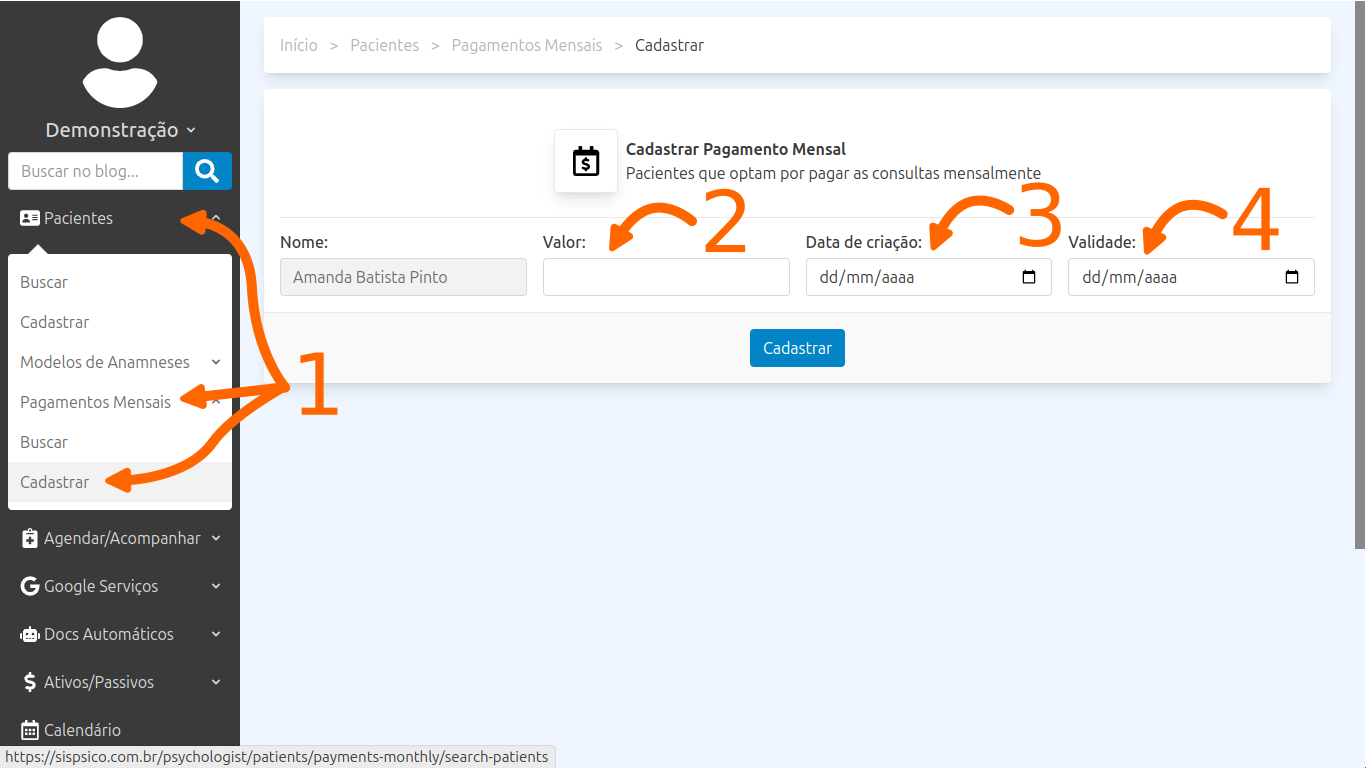Go to Início breadcrumb link
Viewport: 1366px width, 768px height.
(299, 45)
